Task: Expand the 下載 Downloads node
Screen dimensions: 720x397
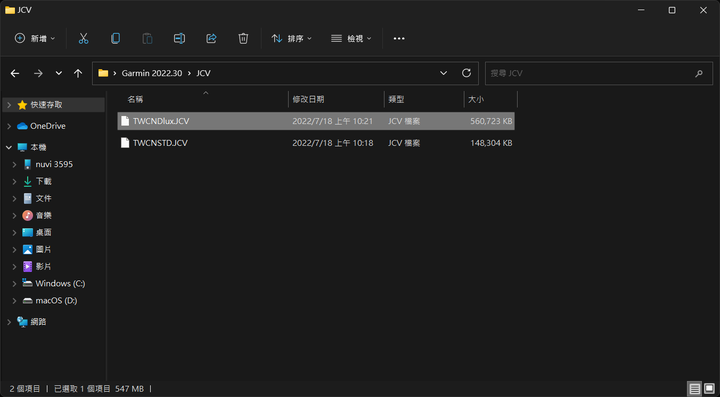Action: [x=15, y=181]
